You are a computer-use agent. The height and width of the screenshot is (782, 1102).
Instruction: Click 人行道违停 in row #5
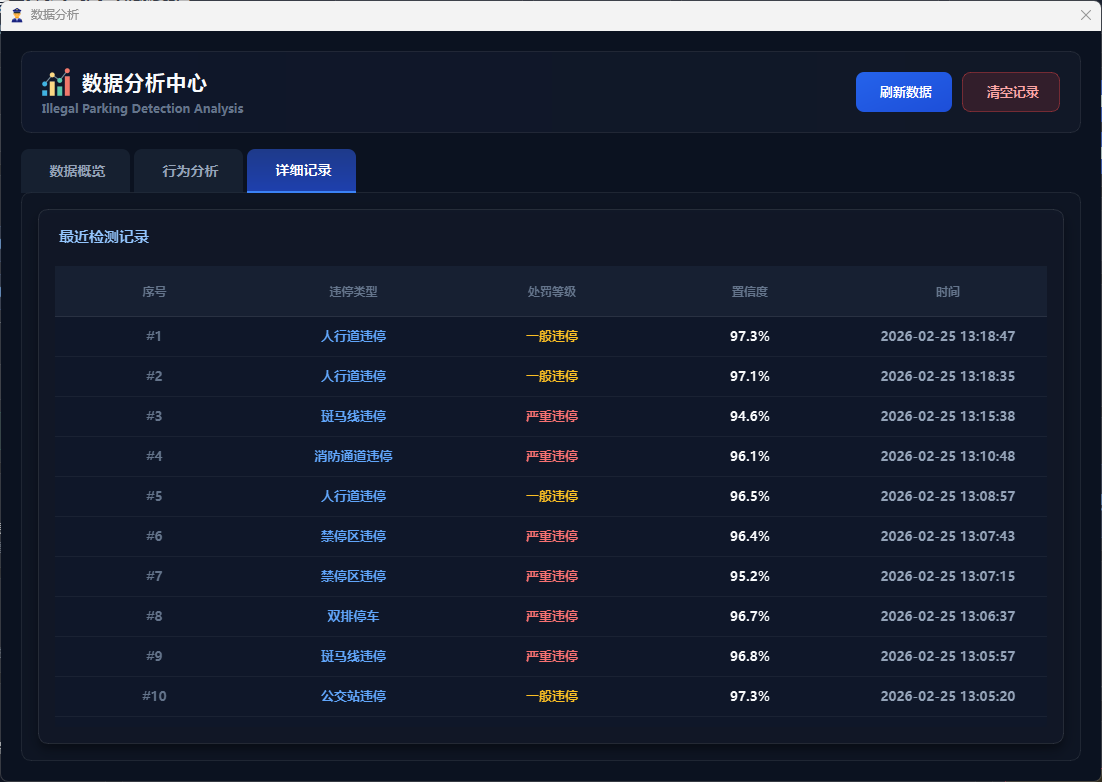pos(354,496)
